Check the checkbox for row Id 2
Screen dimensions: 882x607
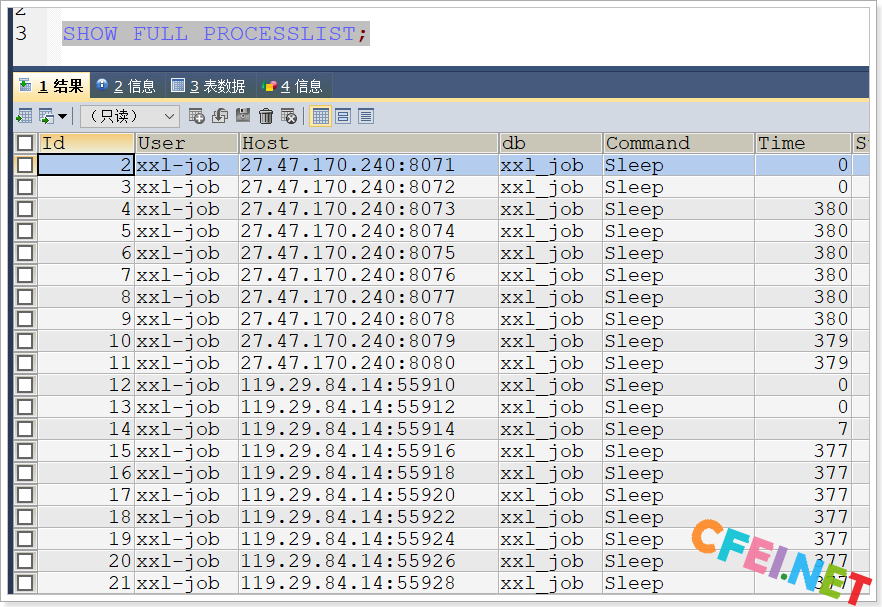(x=25, y=165)
